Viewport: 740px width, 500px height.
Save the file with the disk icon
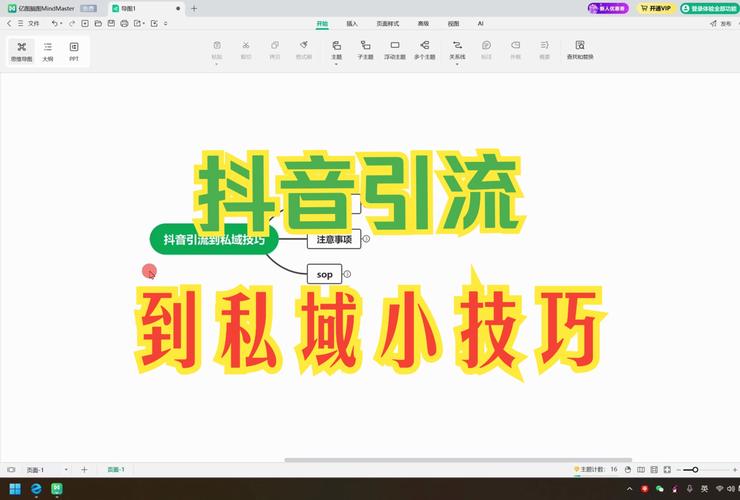(111, 23)
